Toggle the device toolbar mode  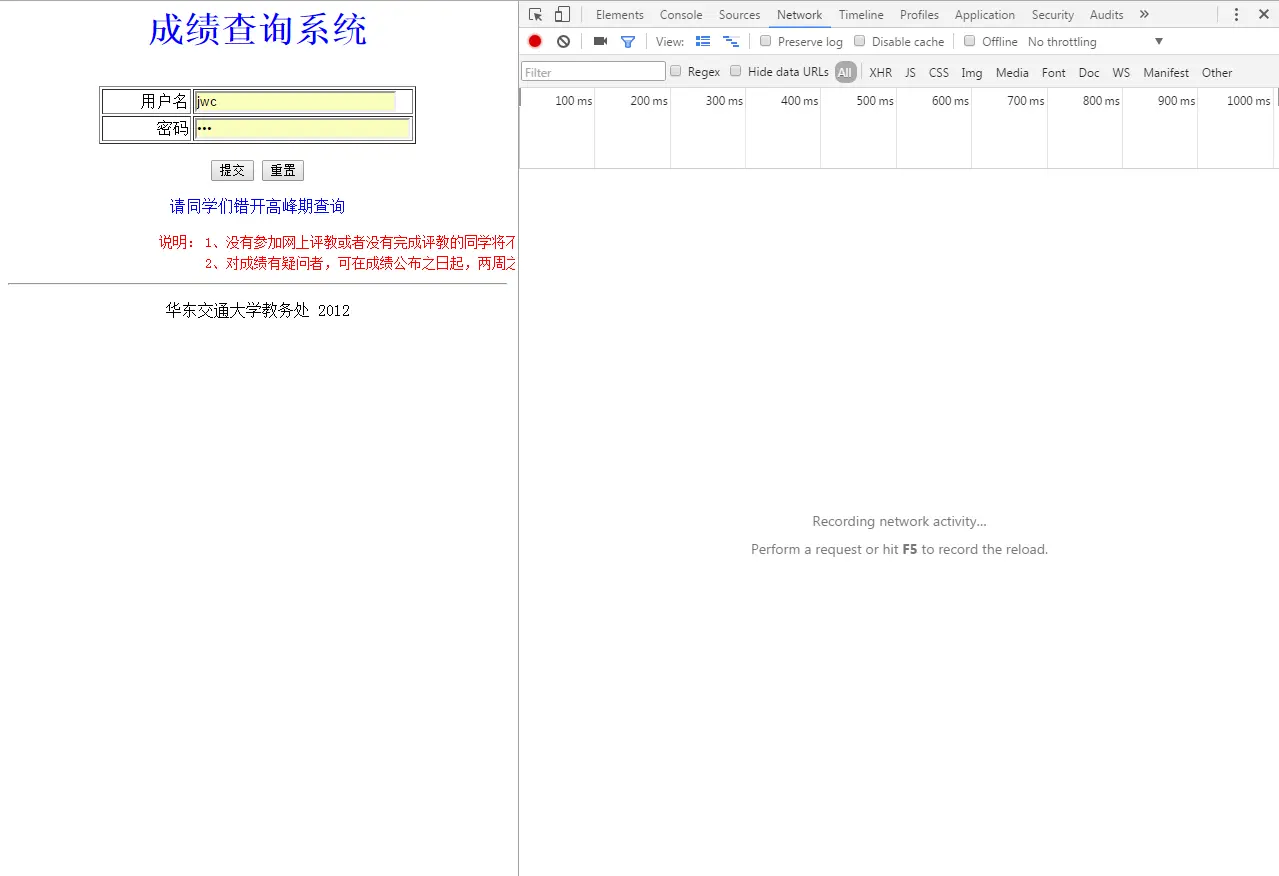562,14
